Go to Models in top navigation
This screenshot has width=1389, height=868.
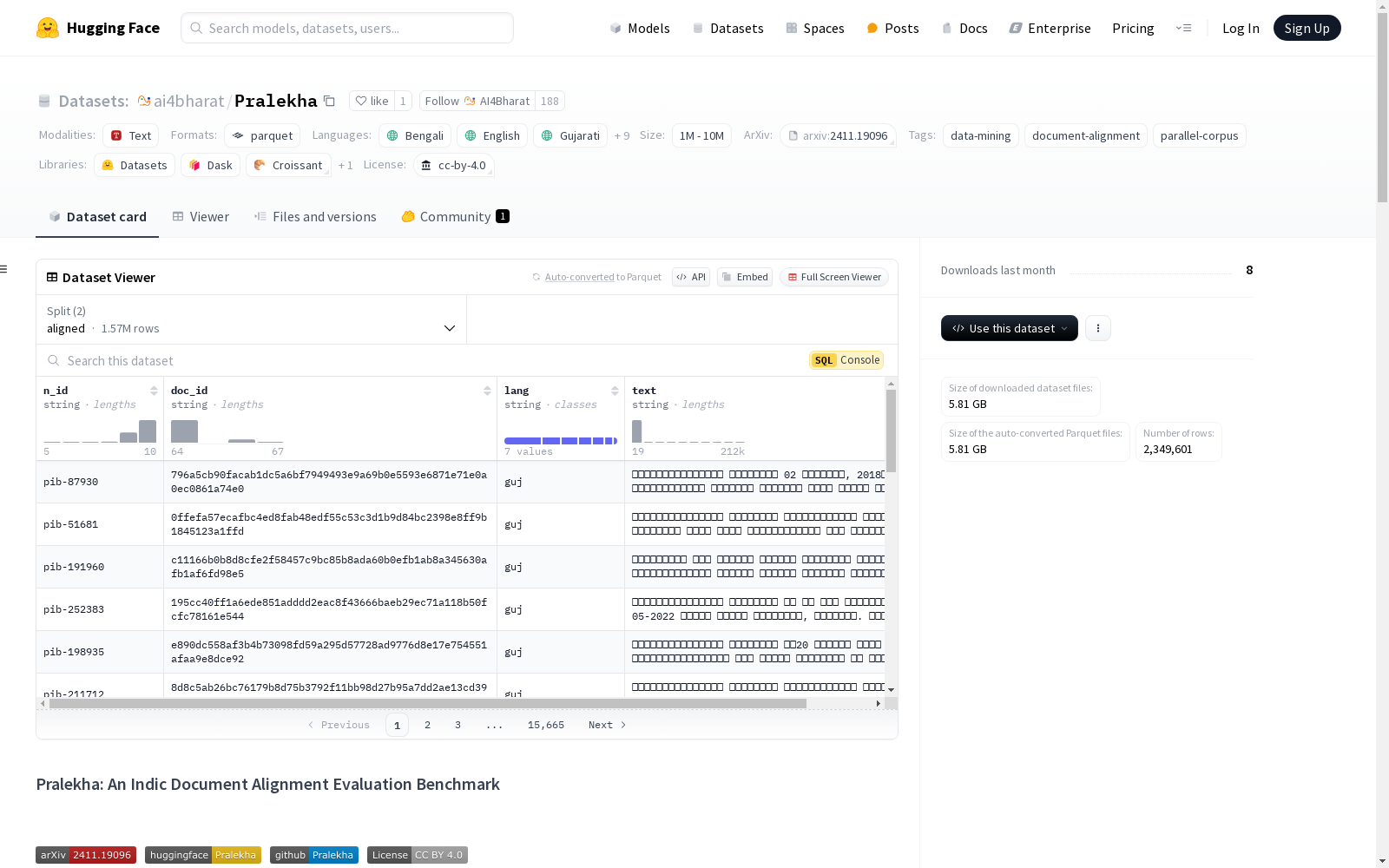point(640,28)
